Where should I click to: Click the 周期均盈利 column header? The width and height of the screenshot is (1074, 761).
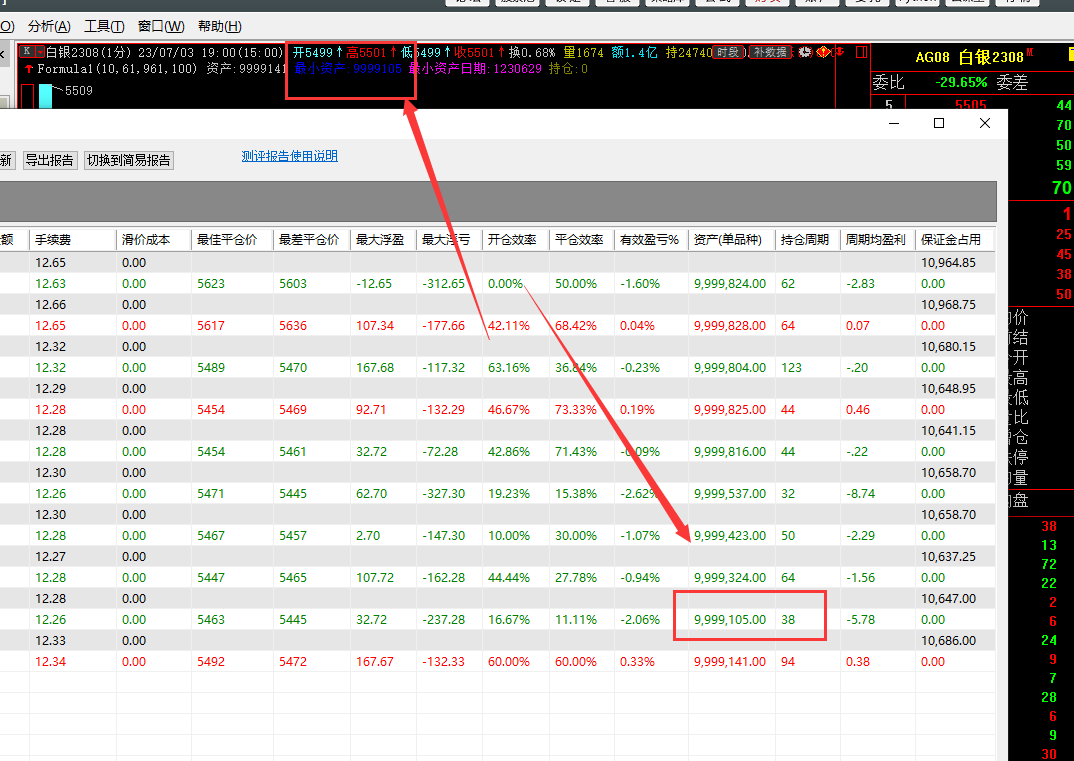[877, 240]
